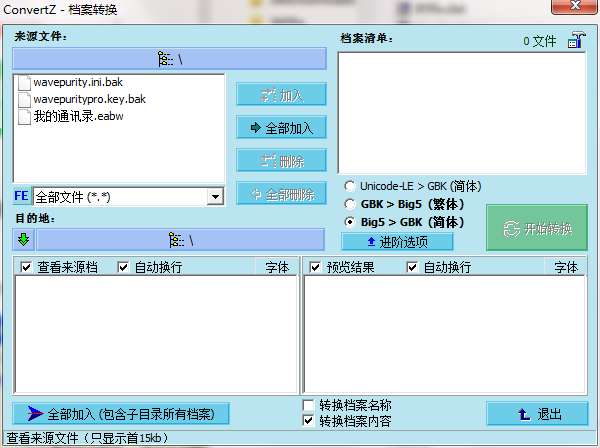The image size is (600, 448).
Task: Select Unicode-LE > GBK (简体) radio option
Action: tap(349, 186)
